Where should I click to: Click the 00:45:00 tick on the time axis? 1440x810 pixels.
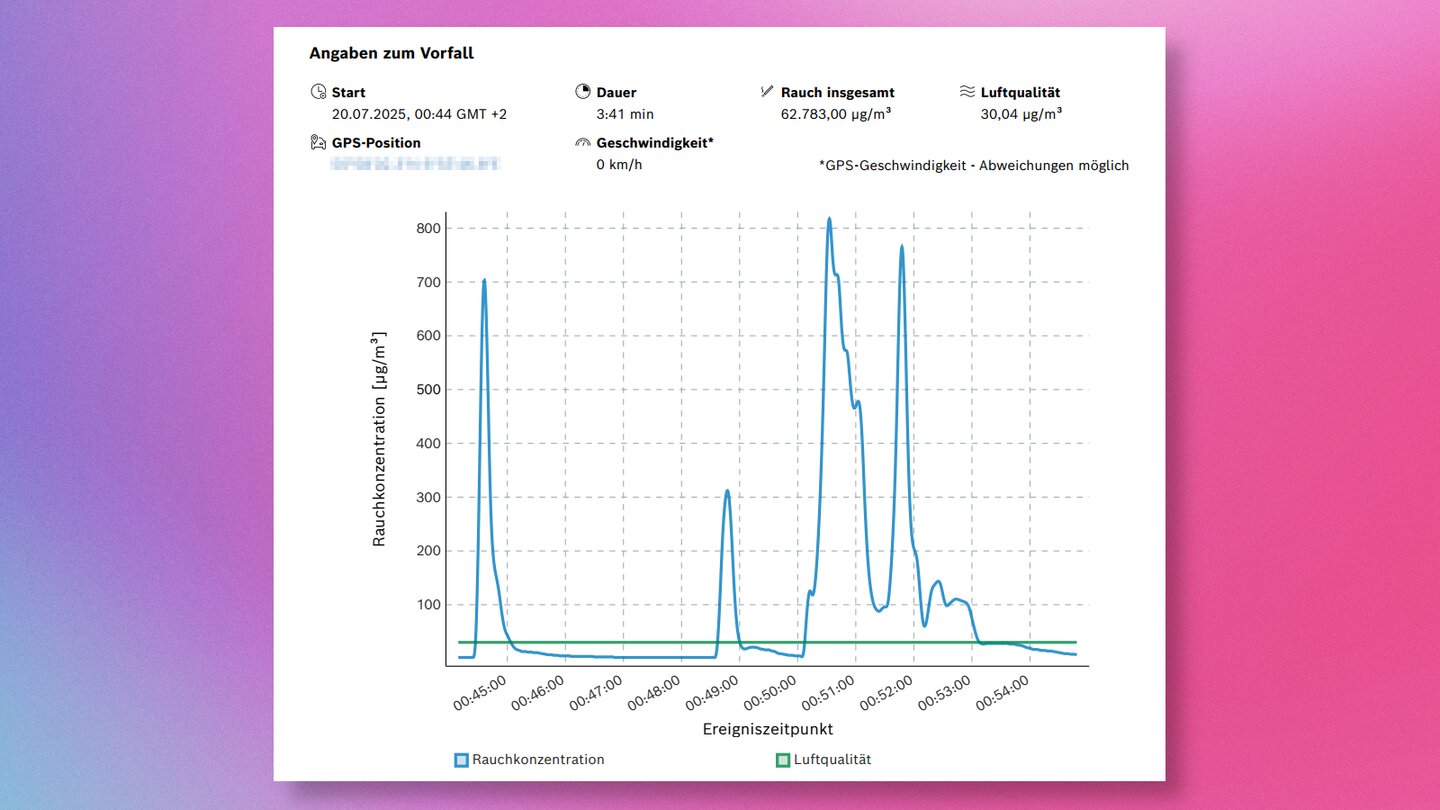coord(482,692)
